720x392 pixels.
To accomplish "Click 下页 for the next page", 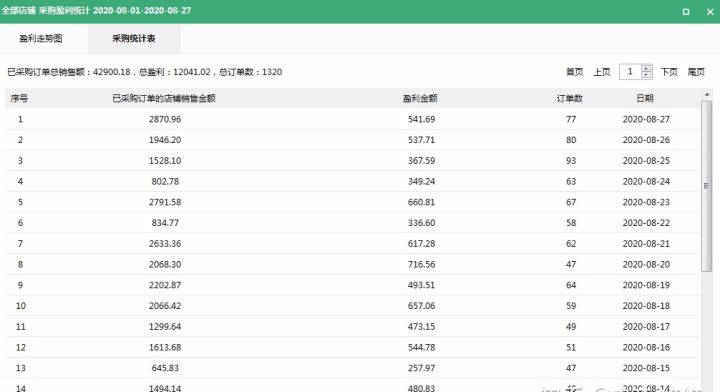I will pos(669,72).
